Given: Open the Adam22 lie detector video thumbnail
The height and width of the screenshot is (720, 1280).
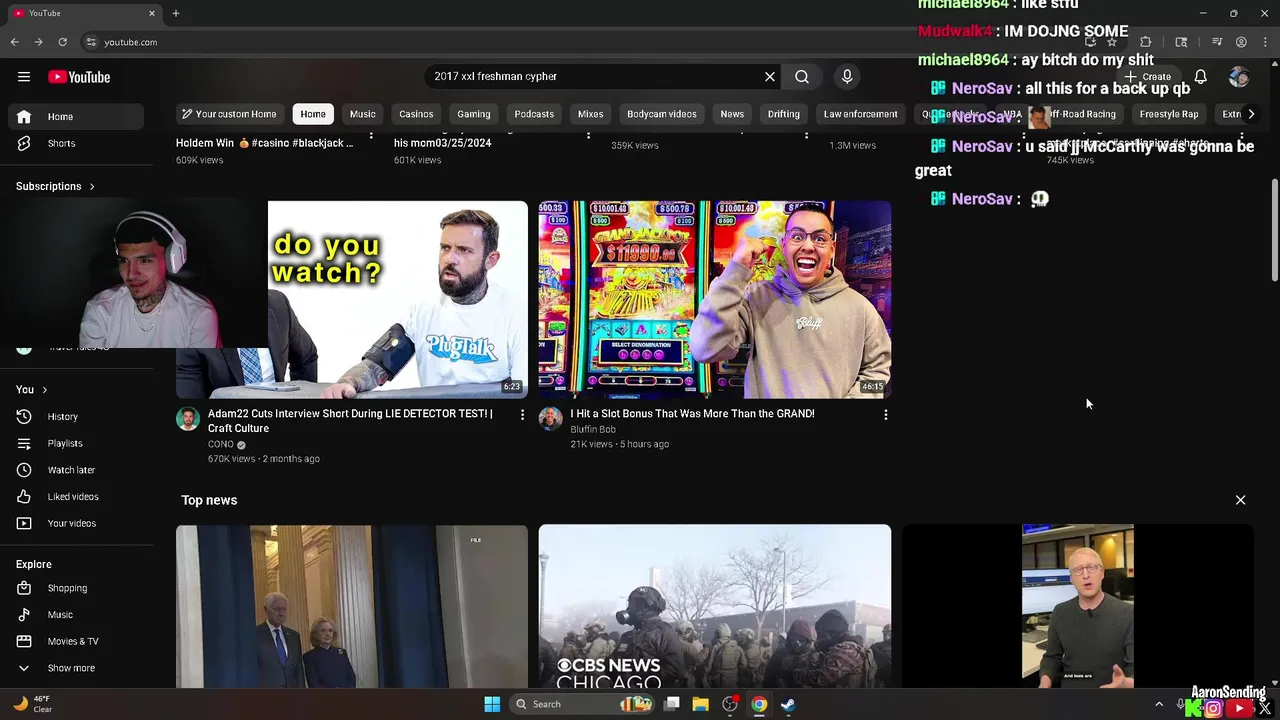Looking at the screenshot, I should (397, 299).
